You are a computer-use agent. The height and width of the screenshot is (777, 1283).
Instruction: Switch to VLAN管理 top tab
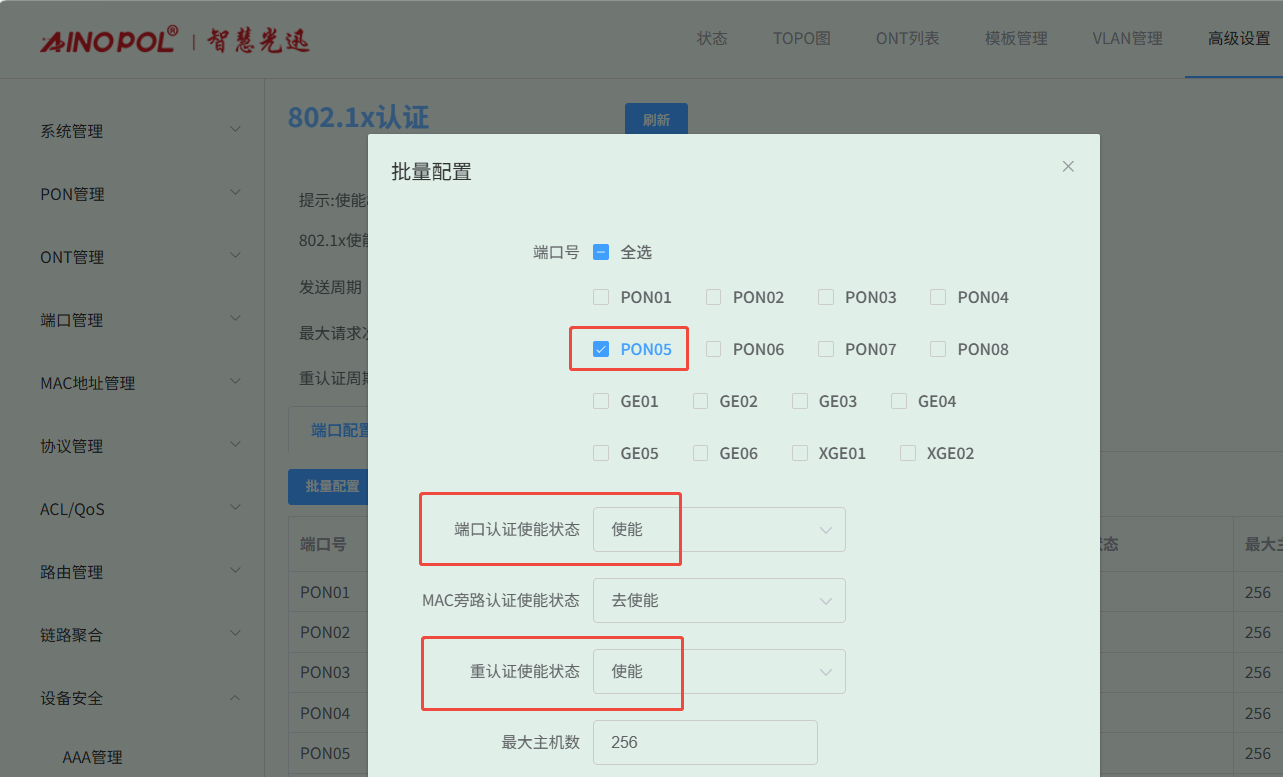[1127, 39]
